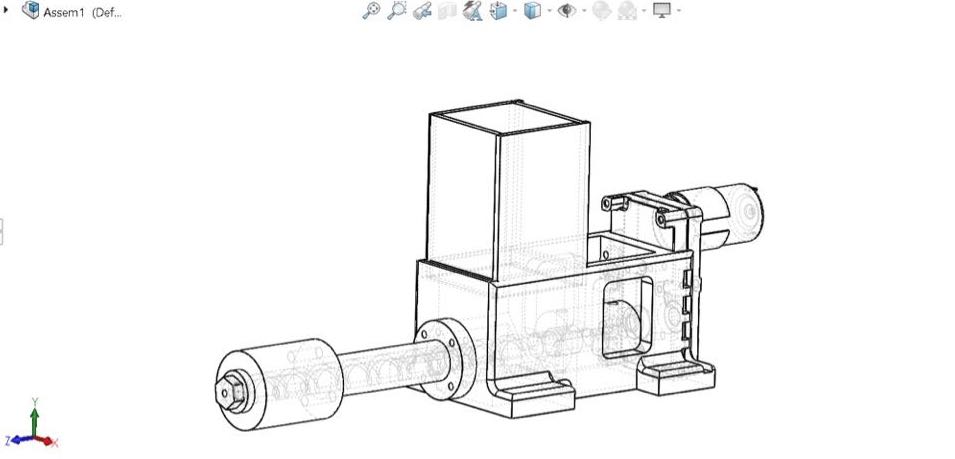Click the red X axis of the triad

point(46,441)
